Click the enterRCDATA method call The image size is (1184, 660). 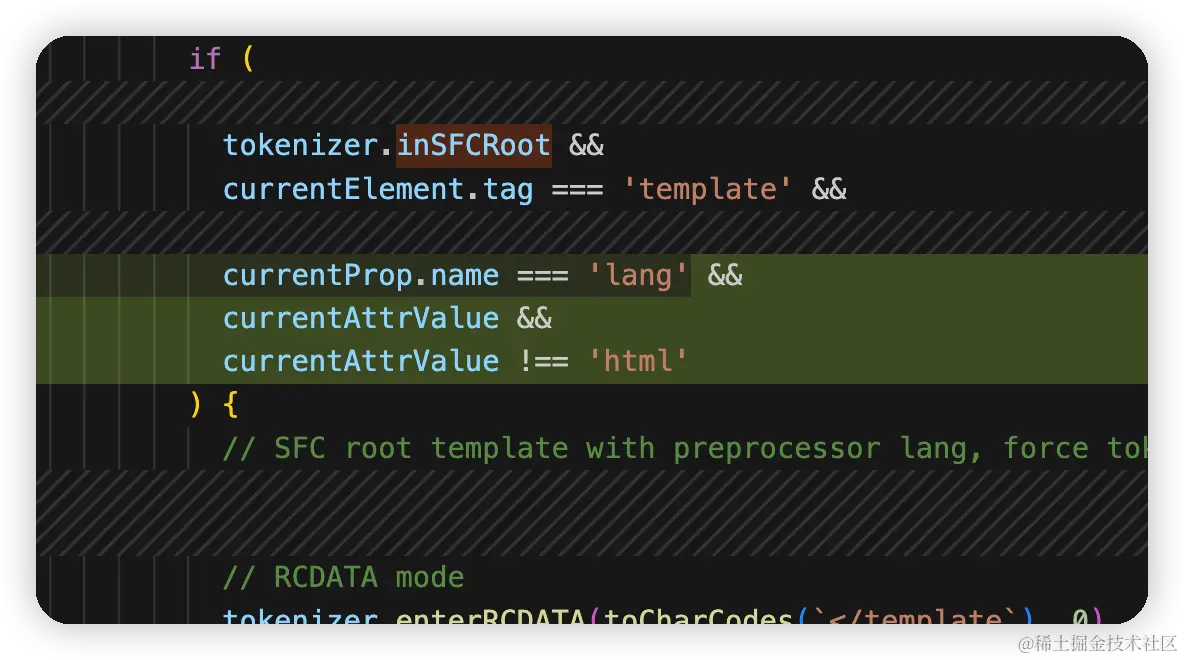(x=491, y=618)
